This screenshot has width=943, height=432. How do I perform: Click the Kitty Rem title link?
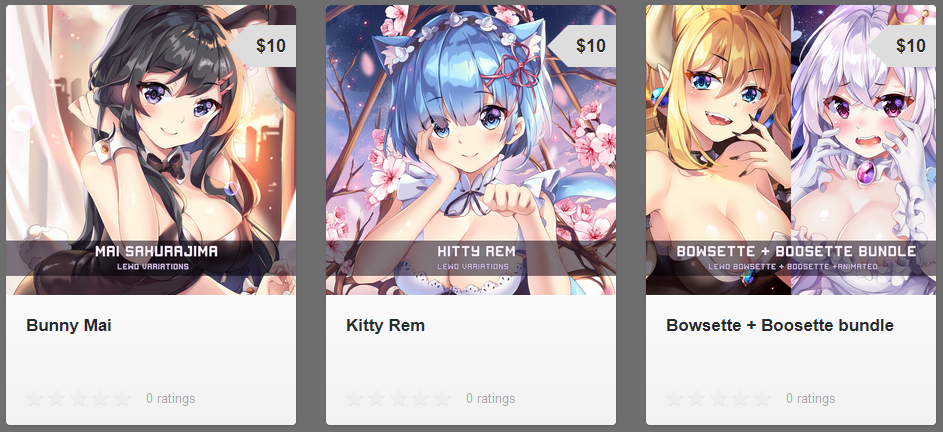[385, 326]
